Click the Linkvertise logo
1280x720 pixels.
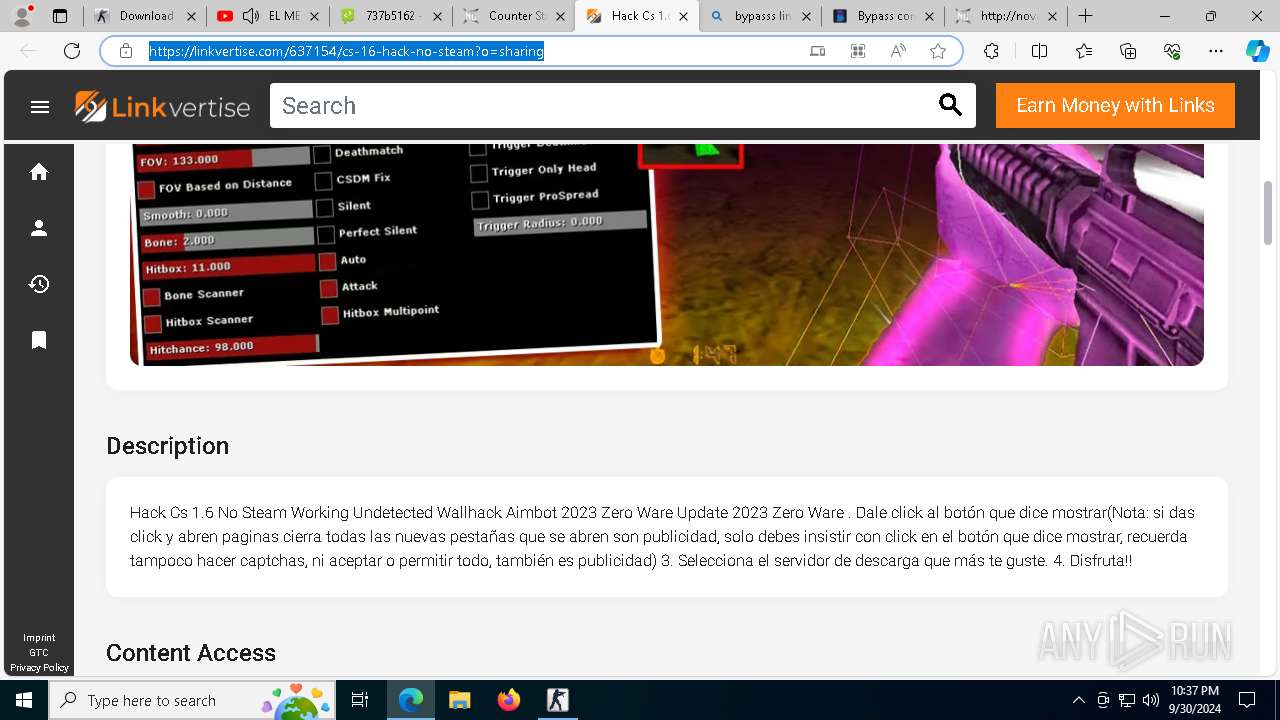(x=162, y=106)
